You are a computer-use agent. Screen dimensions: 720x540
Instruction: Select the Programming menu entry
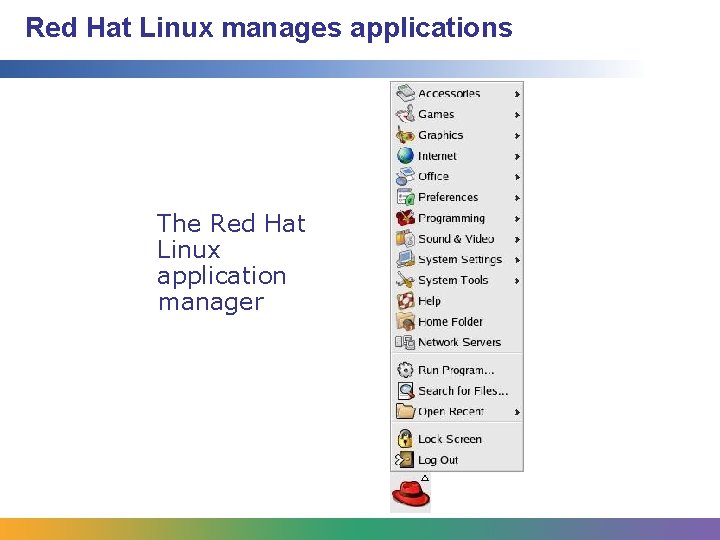(457, 218)
